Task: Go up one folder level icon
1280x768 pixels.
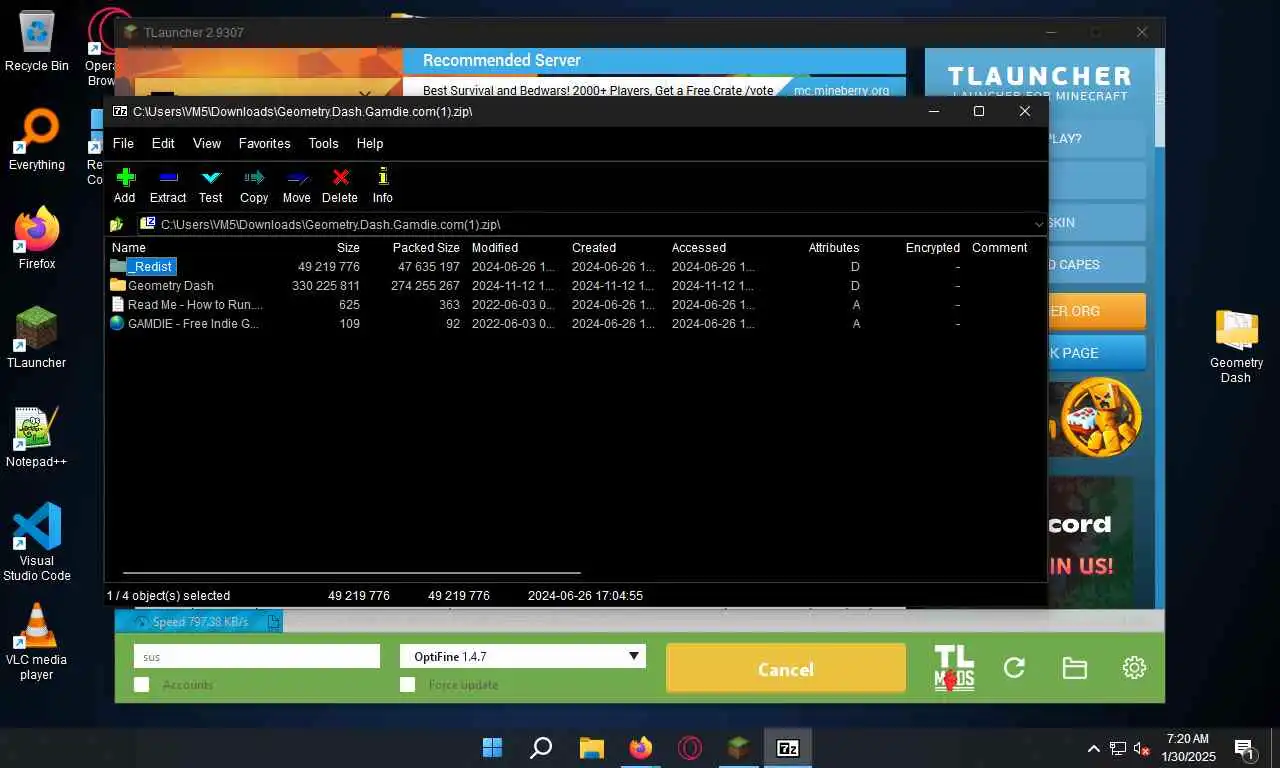Action: click(117, 224)
